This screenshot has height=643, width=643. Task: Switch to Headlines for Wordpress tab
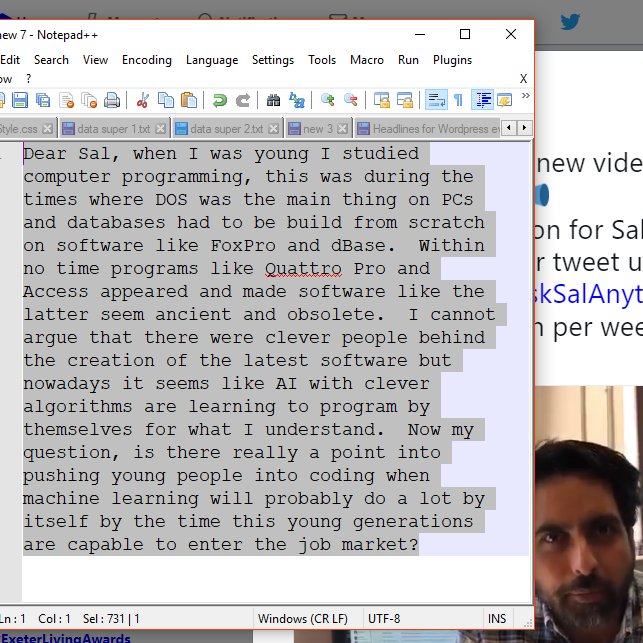tap(426, 129)
